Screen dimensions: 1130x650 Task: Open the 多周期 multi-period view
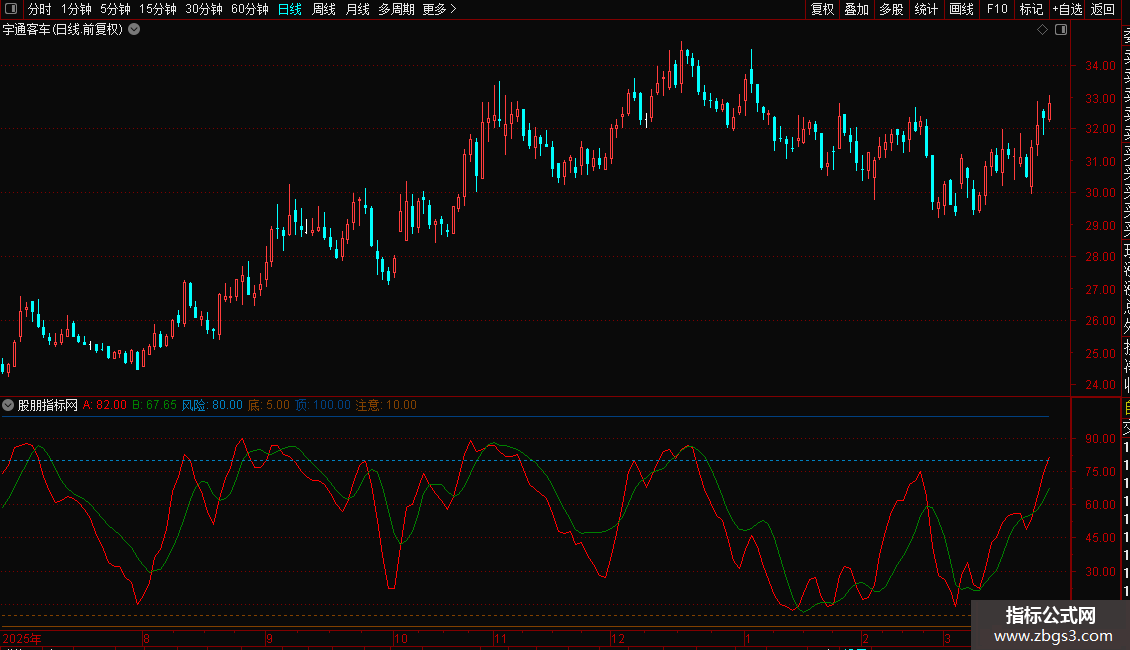coord(396,9)
